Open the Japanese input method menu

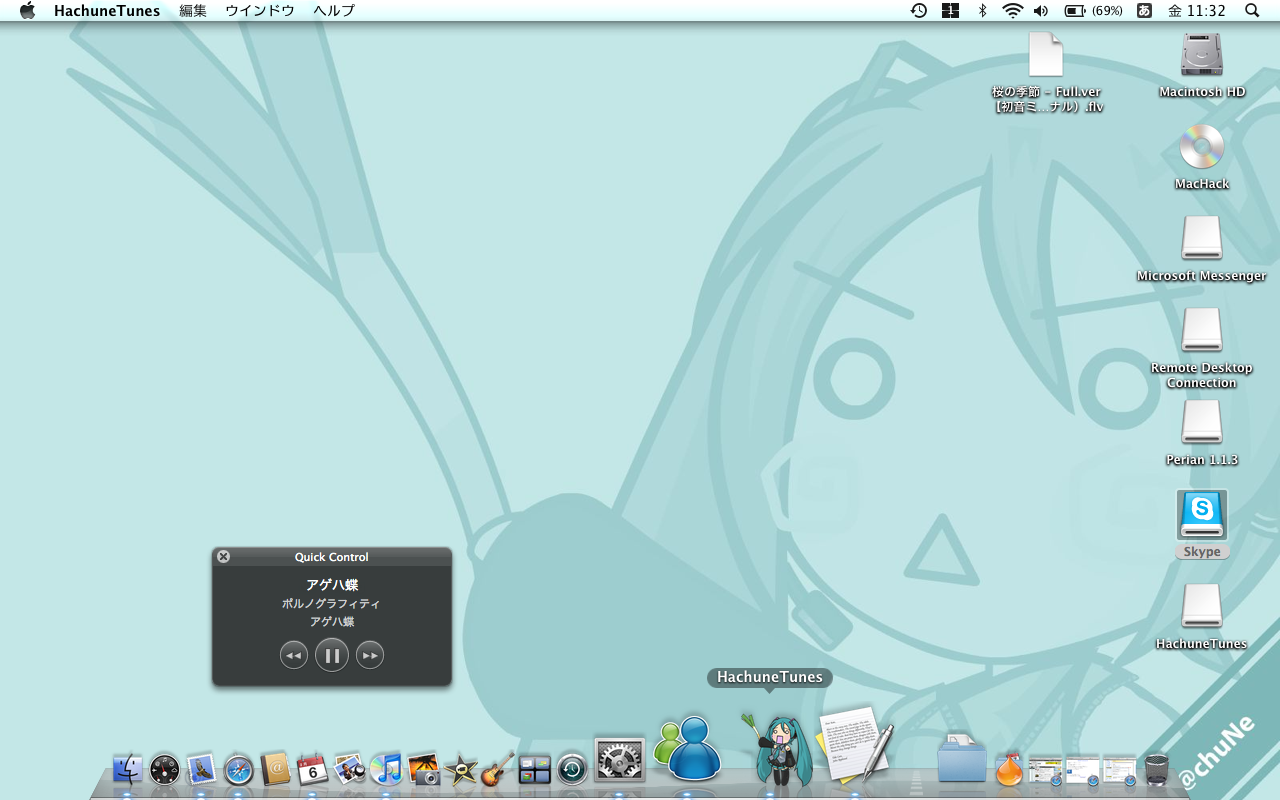(1145, 11)
